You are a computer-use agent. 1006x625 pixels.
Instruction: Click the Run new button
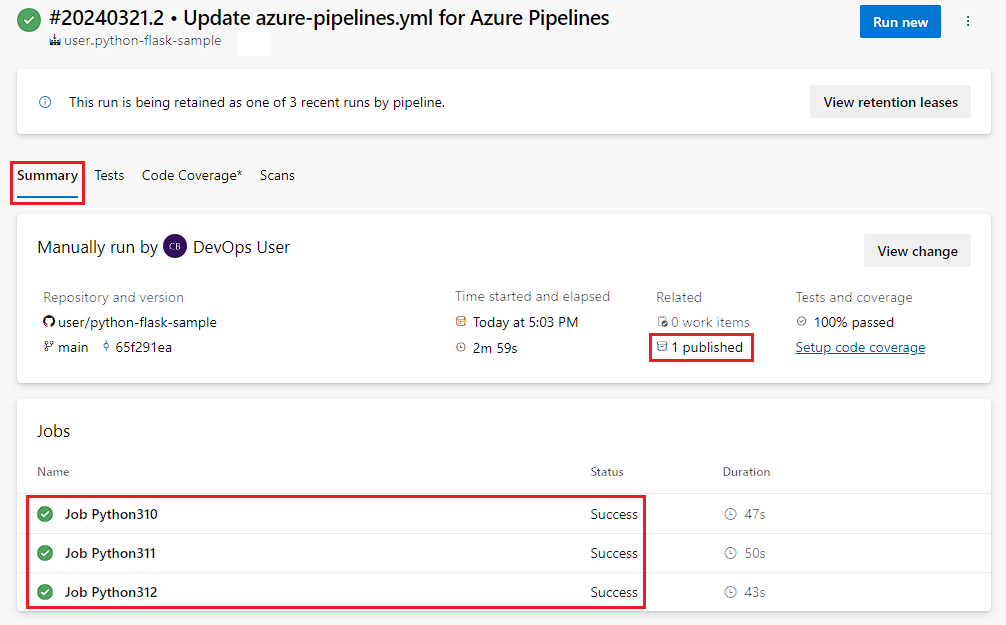(x=900, y=22)
